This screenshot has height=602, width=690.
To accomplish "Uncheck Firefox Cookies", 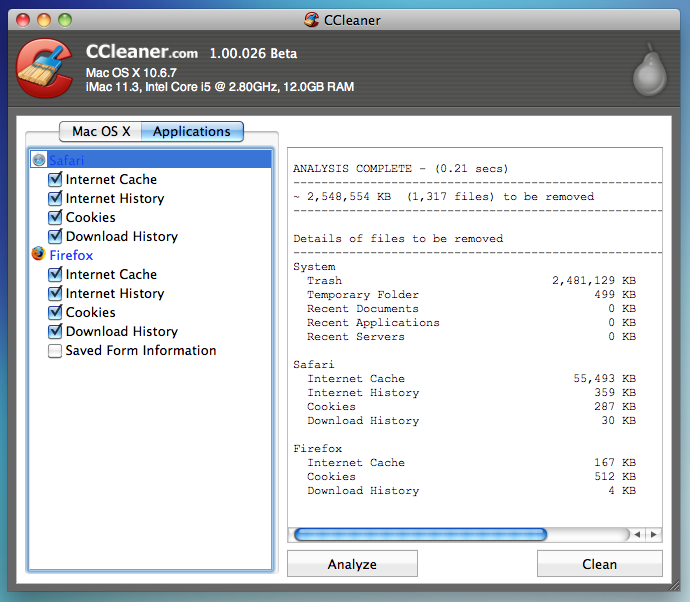I will (55, 312).
